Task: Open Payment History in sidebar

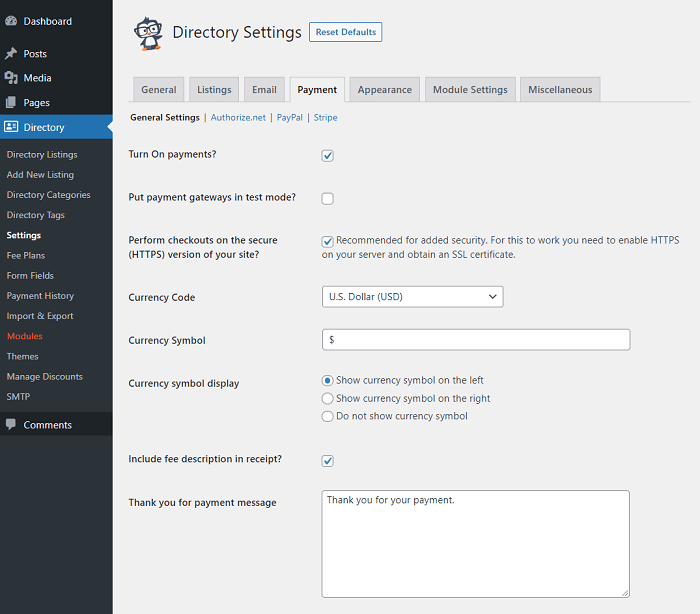Action: coord(40,296)
